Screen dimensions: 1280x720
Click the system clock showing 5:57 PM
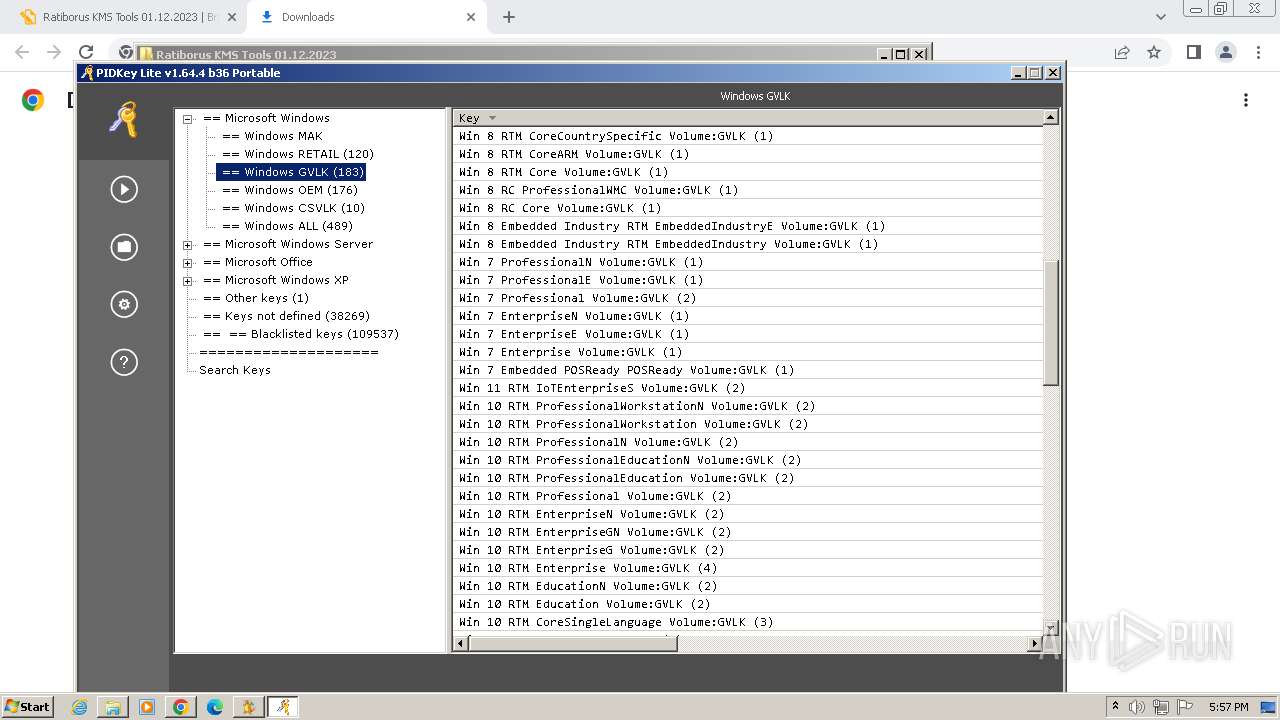(x=1228, y=707)
